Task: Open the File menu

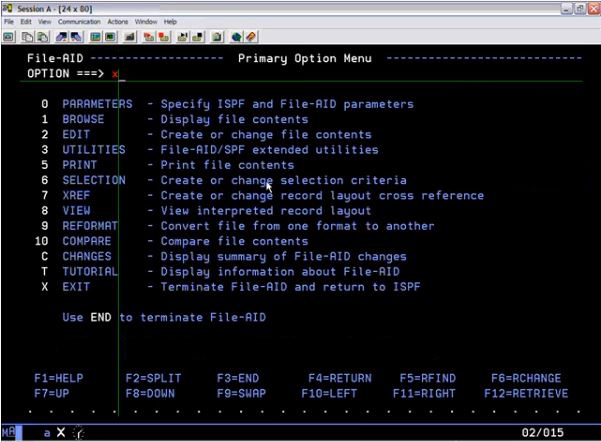Action: (x=9, y=22)
